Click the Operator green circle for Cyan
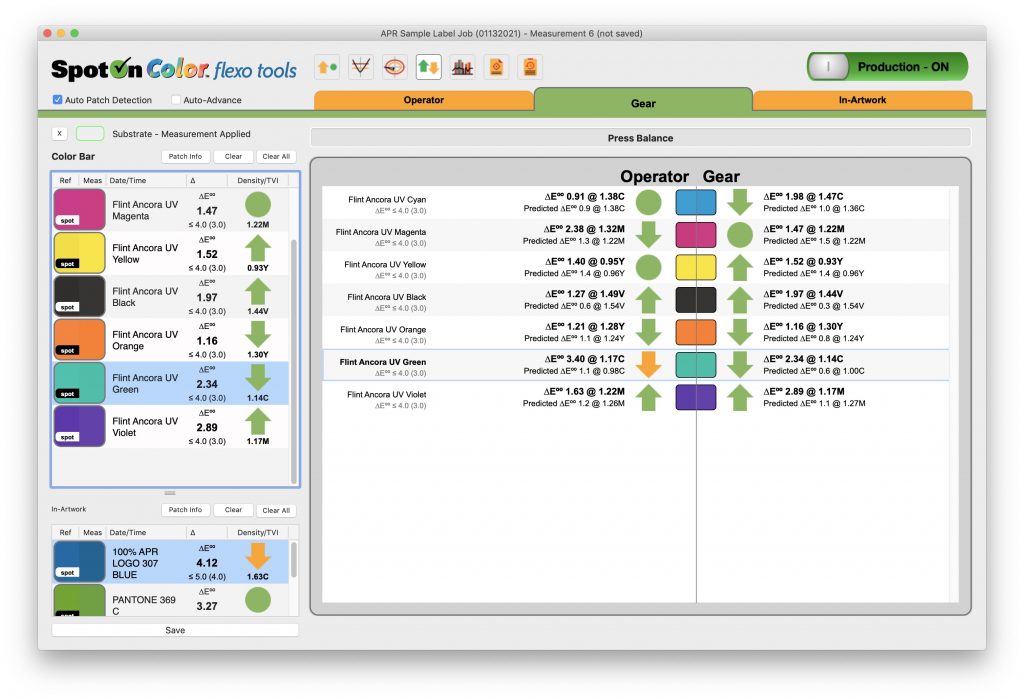This screenshot has height=700, width=1024. (648, 202)
